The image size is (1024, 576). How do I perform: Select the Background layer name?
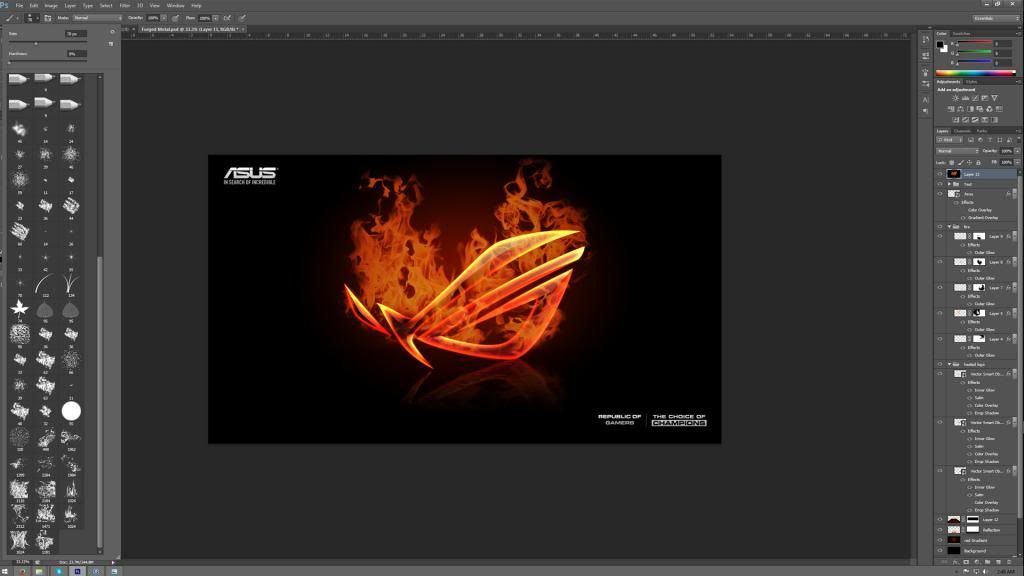tap(974, 551)
